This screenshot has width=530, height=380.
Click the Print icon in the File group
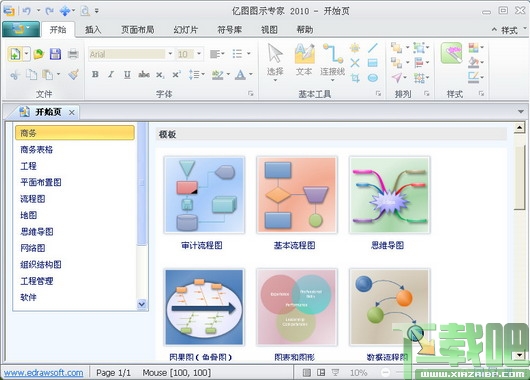click(x=73, y=54)
